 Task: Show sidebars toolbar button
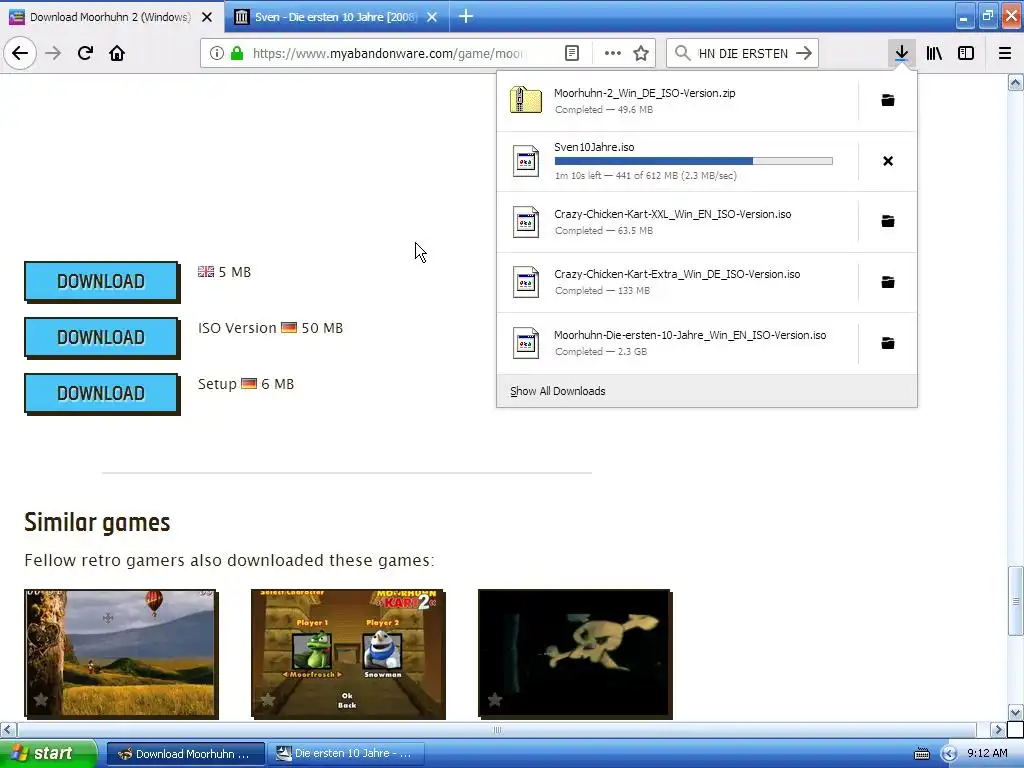tap(966, 53)
